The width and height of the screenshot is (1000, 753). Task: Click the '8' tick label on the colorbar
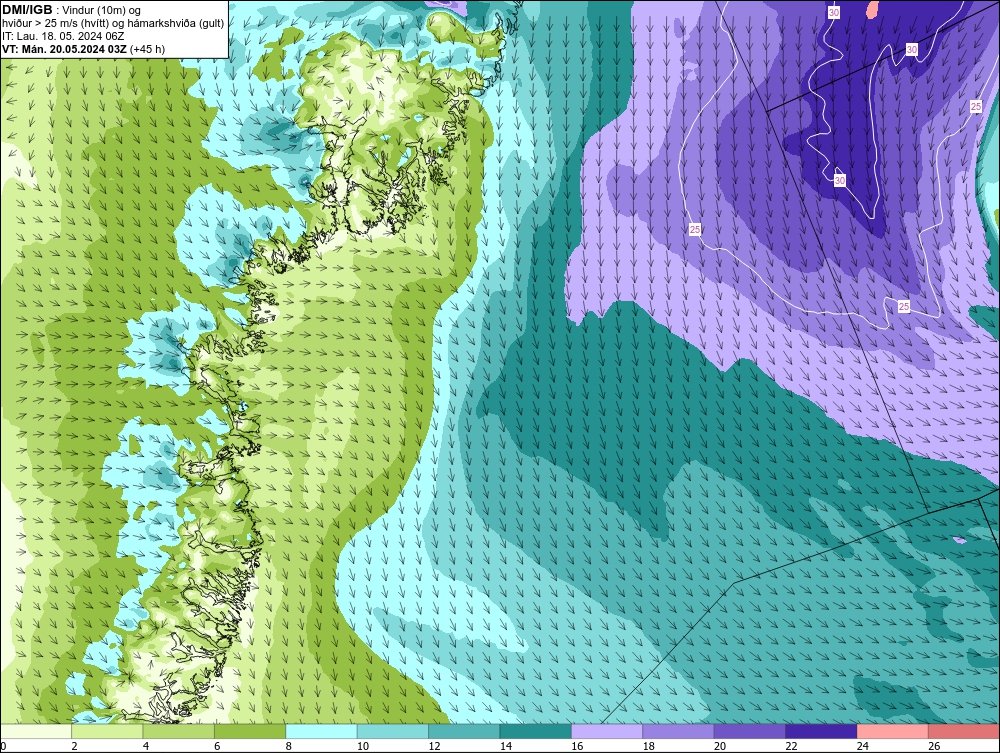289,746
